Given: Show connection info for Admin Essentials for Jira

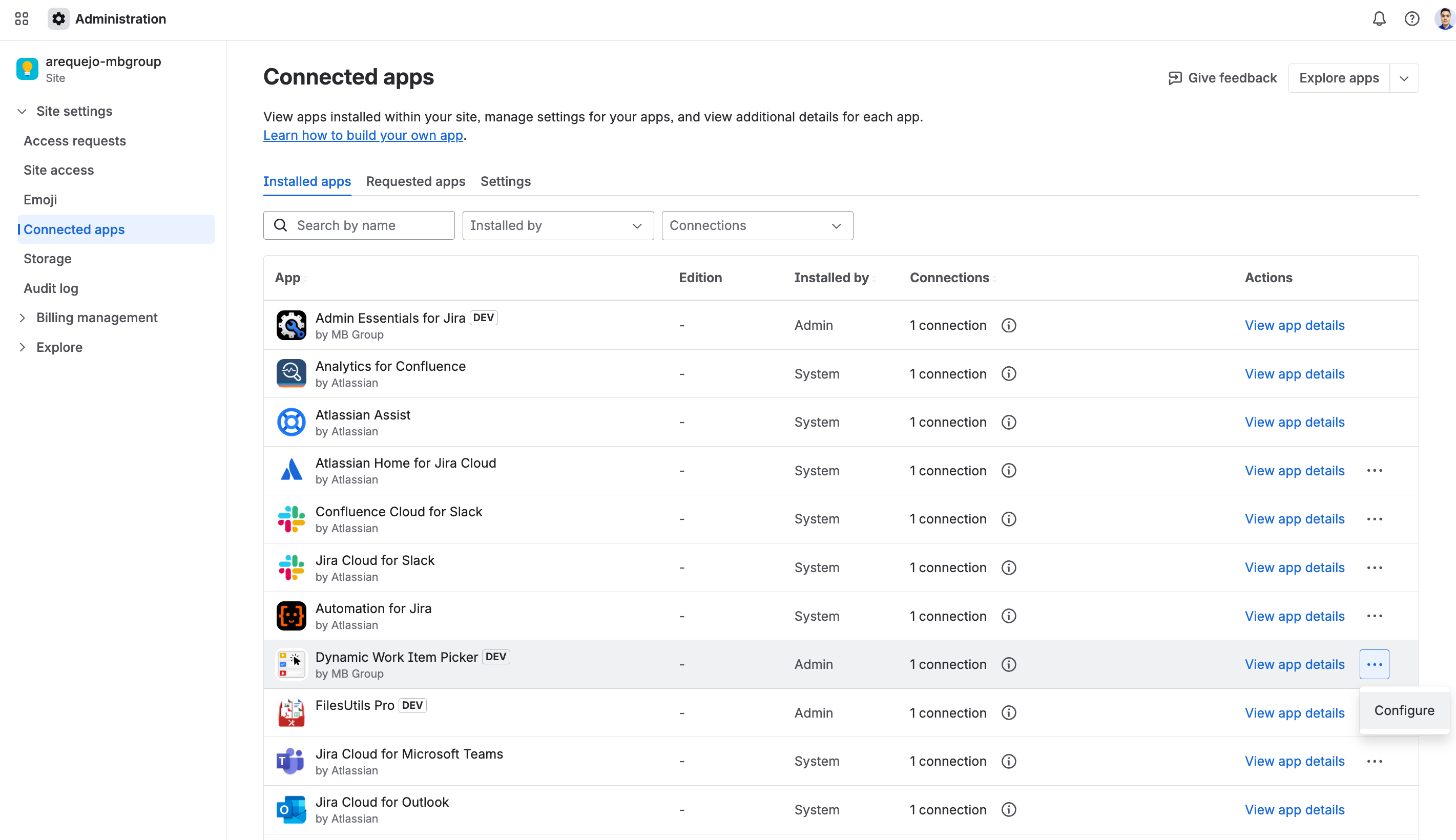Looking at the screenshot, I should coord(1008,325).
